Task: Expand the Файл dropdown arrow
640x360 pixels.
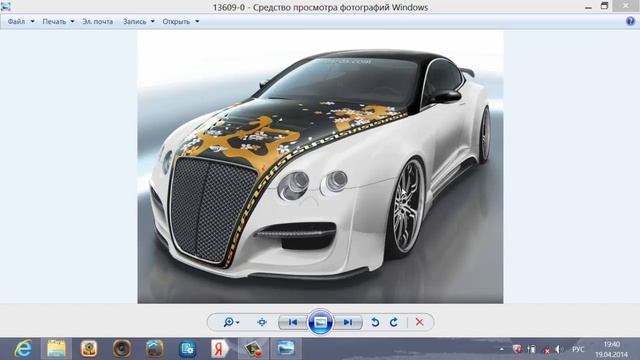Action: 32,22
